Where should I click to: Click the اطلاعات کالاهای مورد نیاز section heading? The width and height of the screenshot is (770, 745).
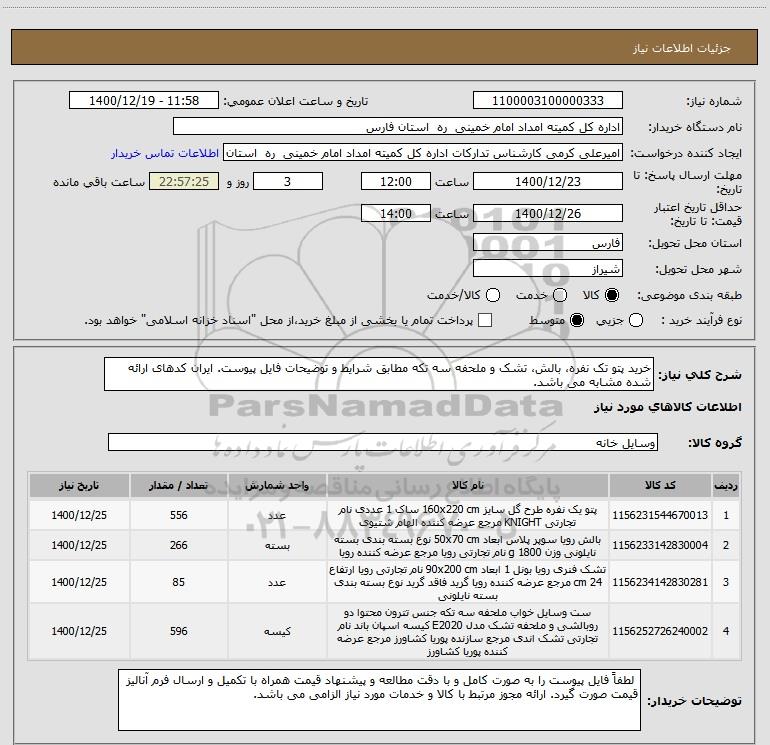[x=668, y=407]
